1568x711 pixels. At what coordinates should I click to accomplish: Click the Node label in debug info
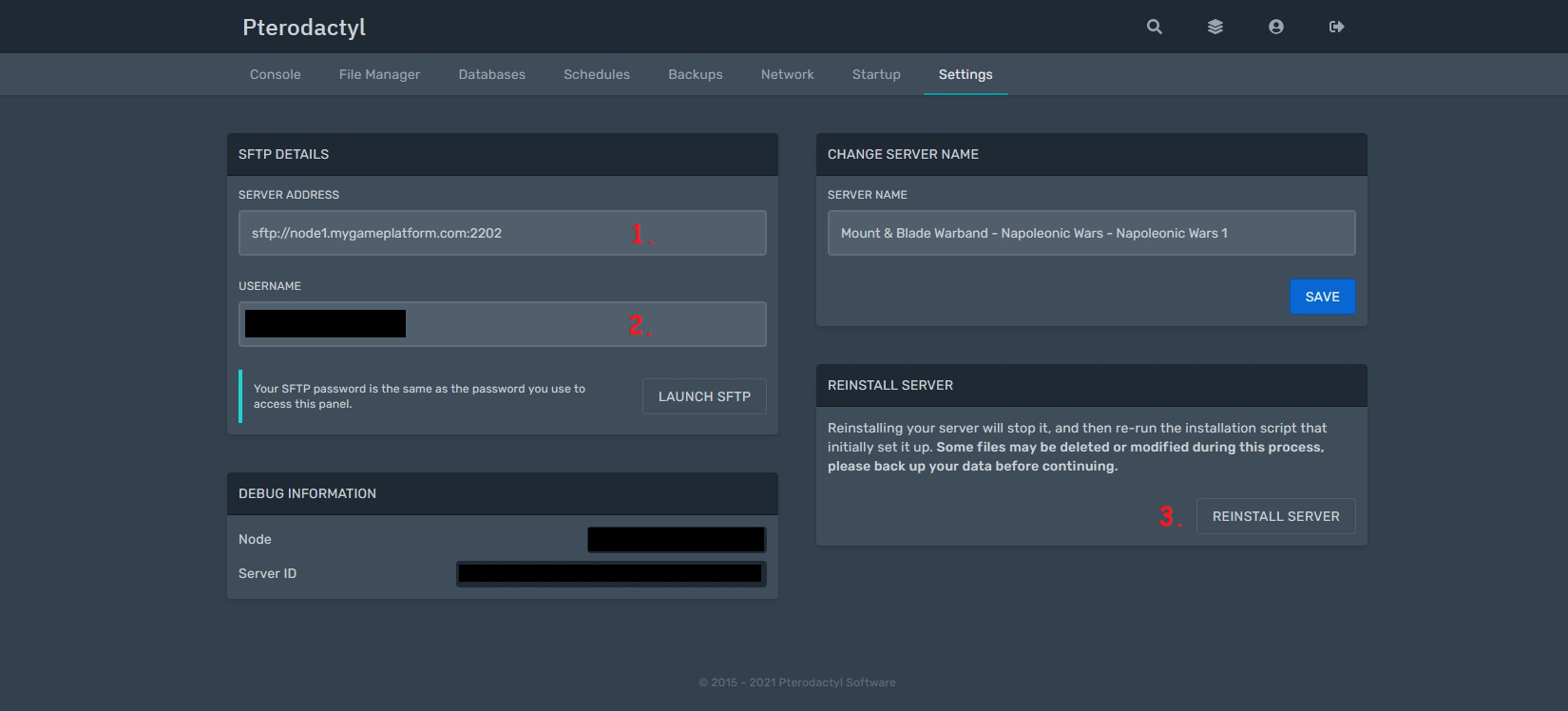click(255, 539)
